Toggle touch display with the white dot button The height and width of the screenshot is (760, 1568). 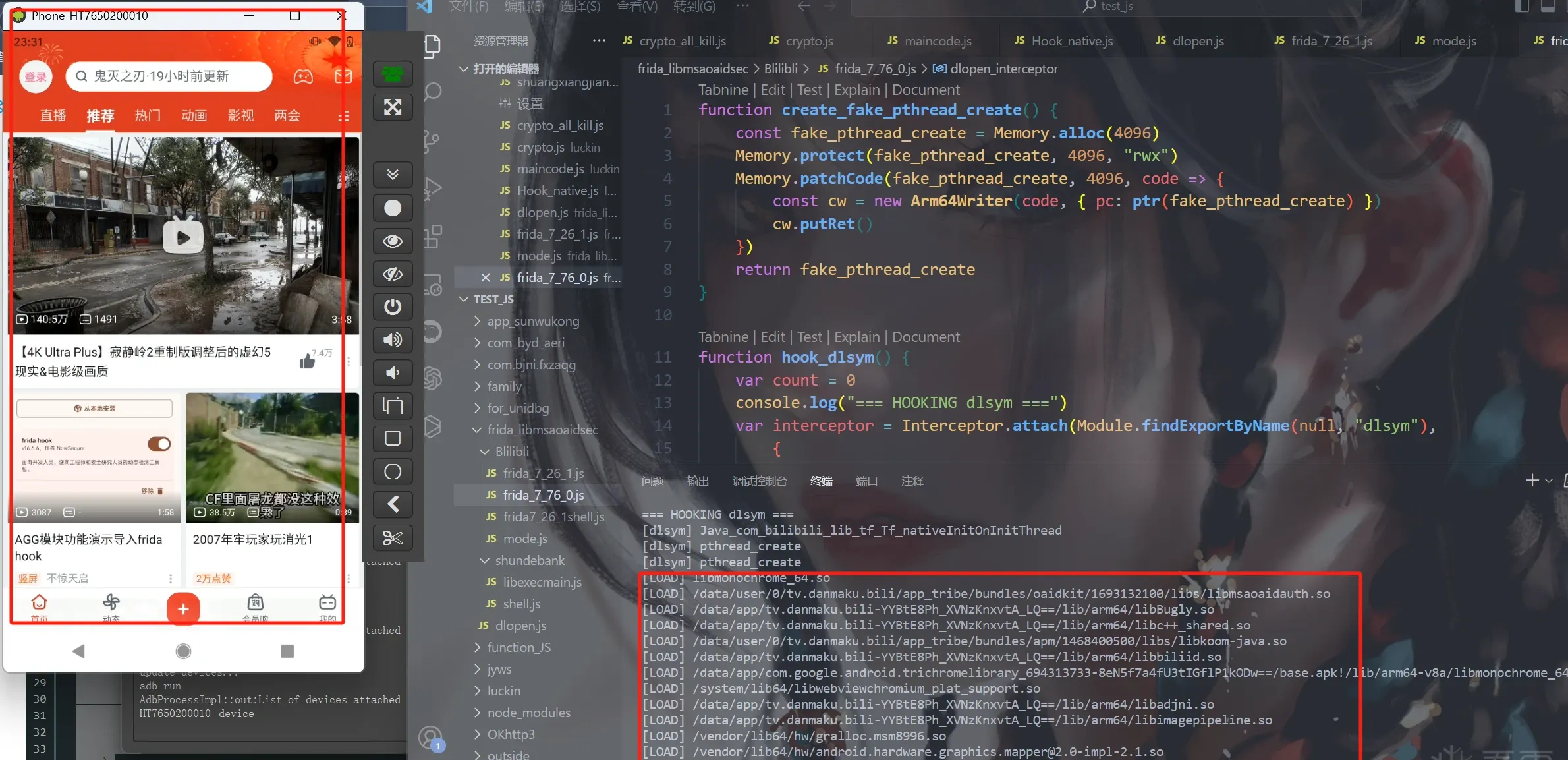pos(393,208)
